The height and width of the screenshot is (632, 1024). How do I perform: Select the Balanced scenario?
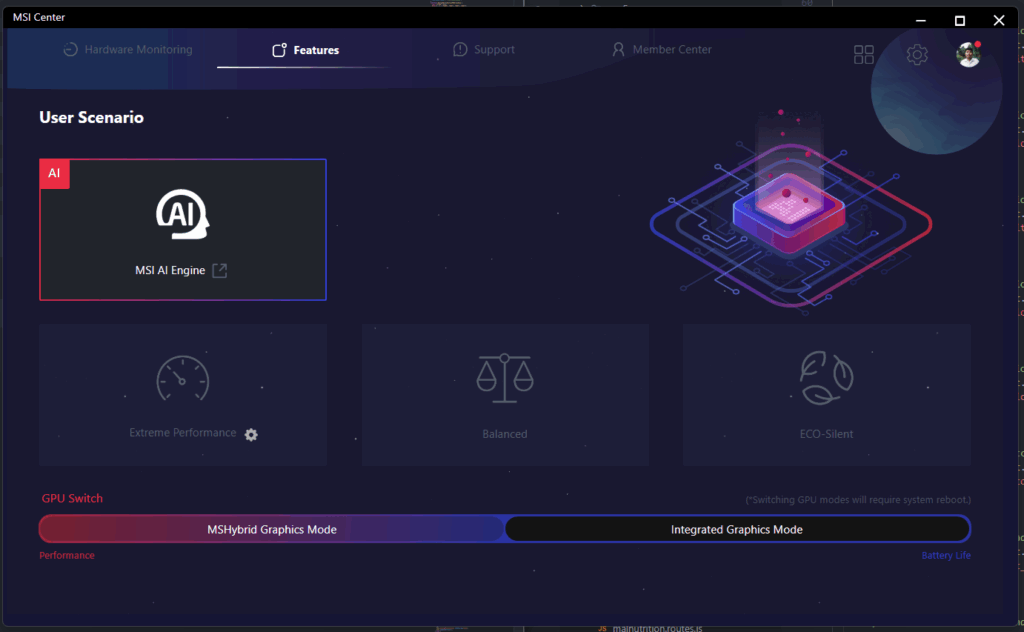click(505, 394)
